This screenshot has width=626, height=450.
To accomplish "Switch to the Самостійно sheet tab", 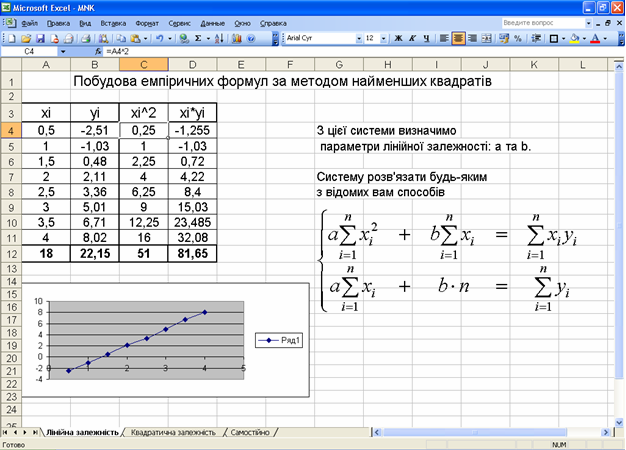I will point(250,432).
